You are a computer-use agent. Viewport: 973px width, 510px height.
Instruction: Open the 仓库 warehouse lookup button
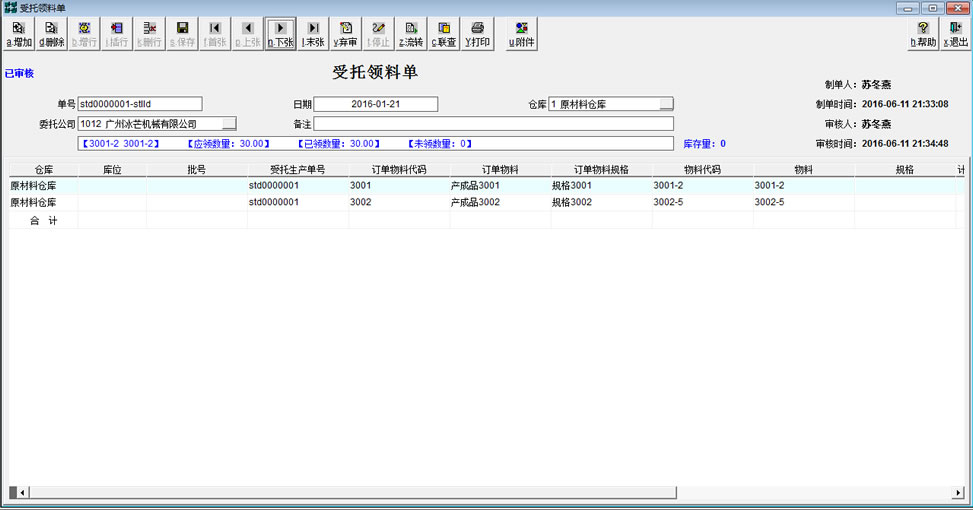coord(666,104)
